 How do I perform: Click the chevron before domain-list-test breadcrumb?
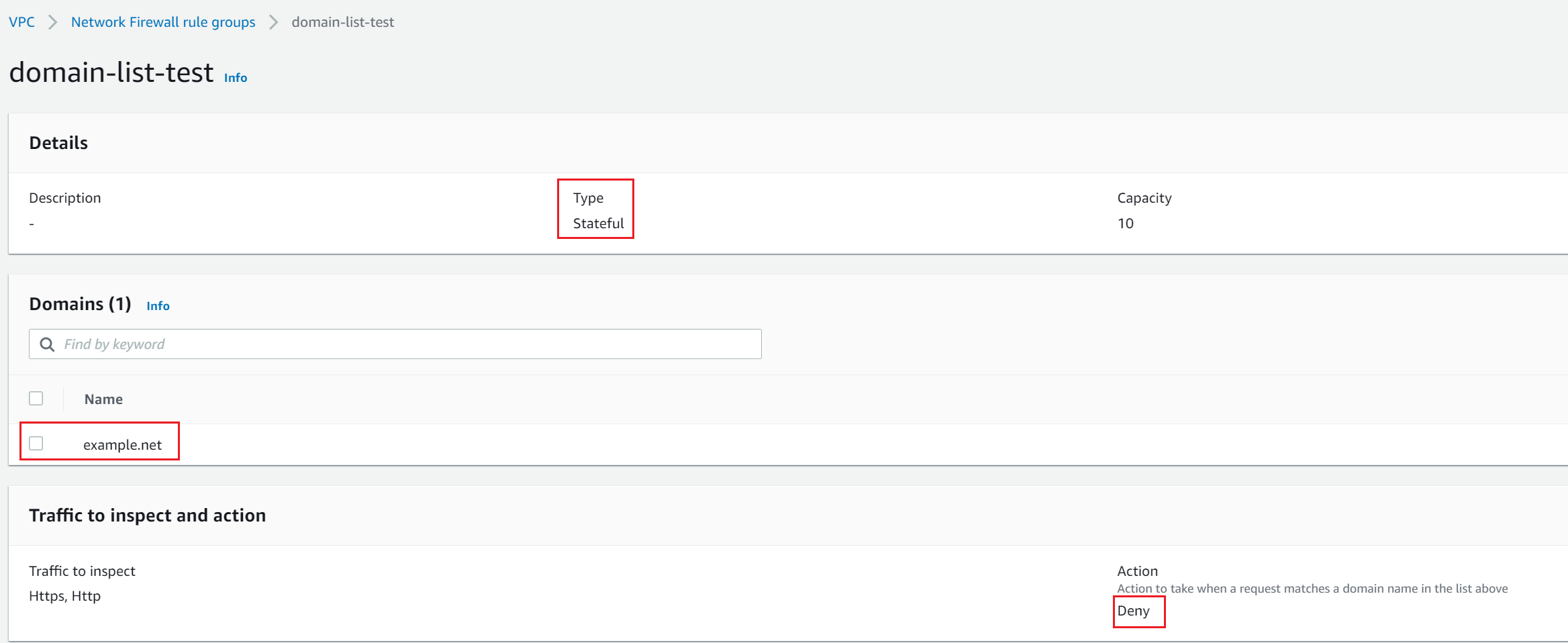[x=273, y=21]
